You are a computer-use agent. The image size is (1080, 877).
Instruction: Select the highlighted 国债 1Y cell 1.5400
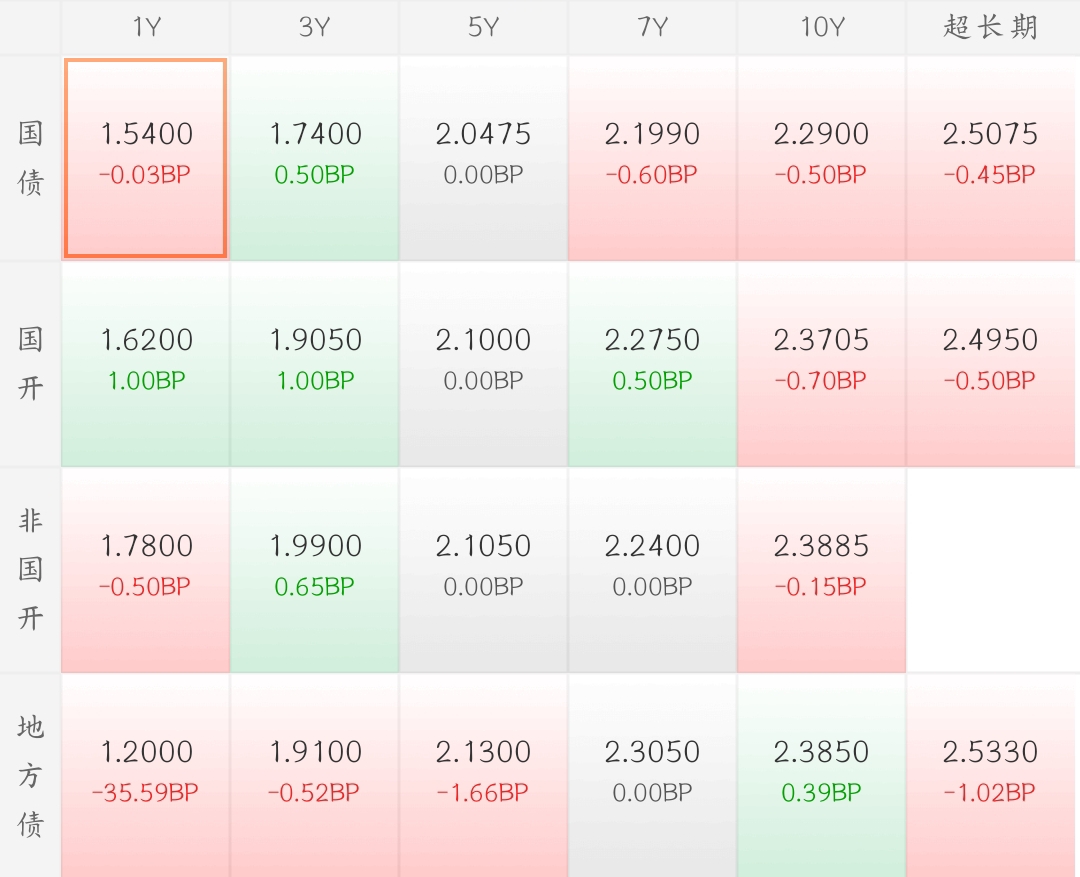tap(145, 158)
